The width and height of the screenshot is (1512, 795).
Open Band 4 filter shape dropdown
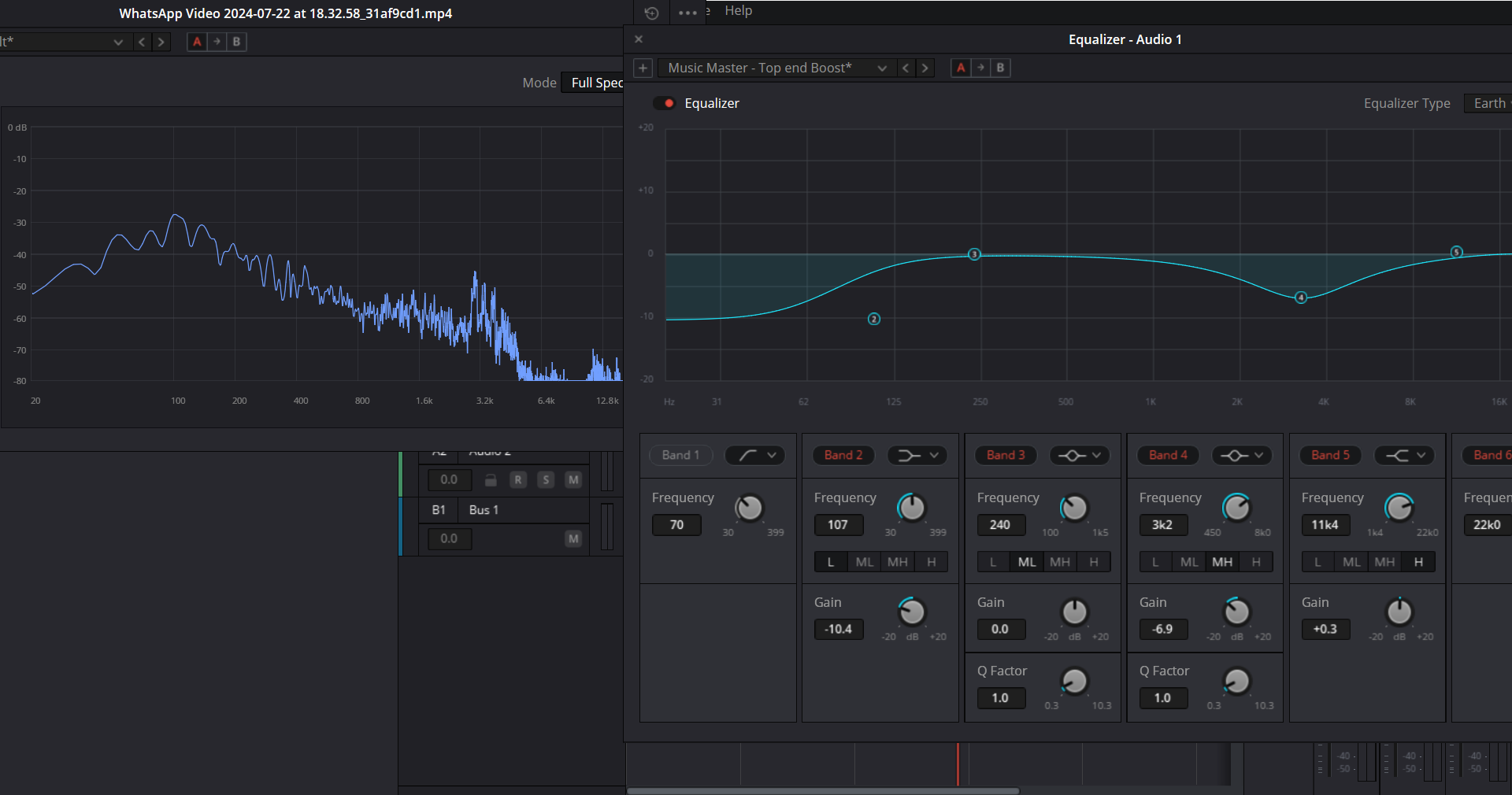pos(1241,455)
